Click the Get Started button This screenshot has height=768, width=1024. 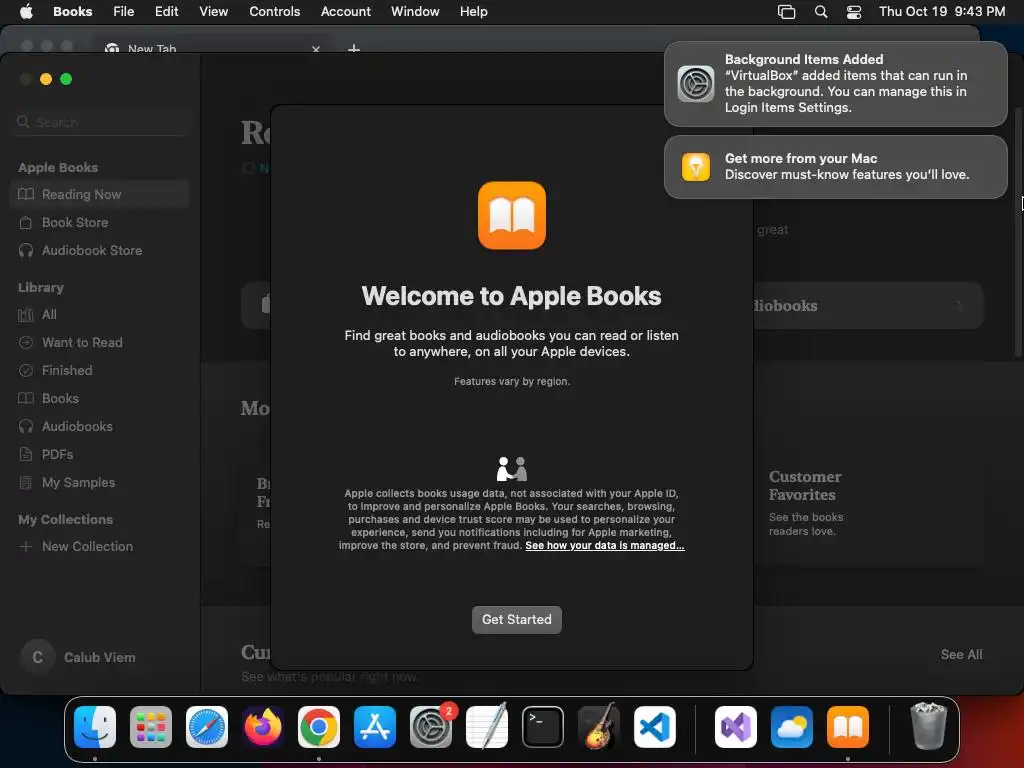[517, 619]
